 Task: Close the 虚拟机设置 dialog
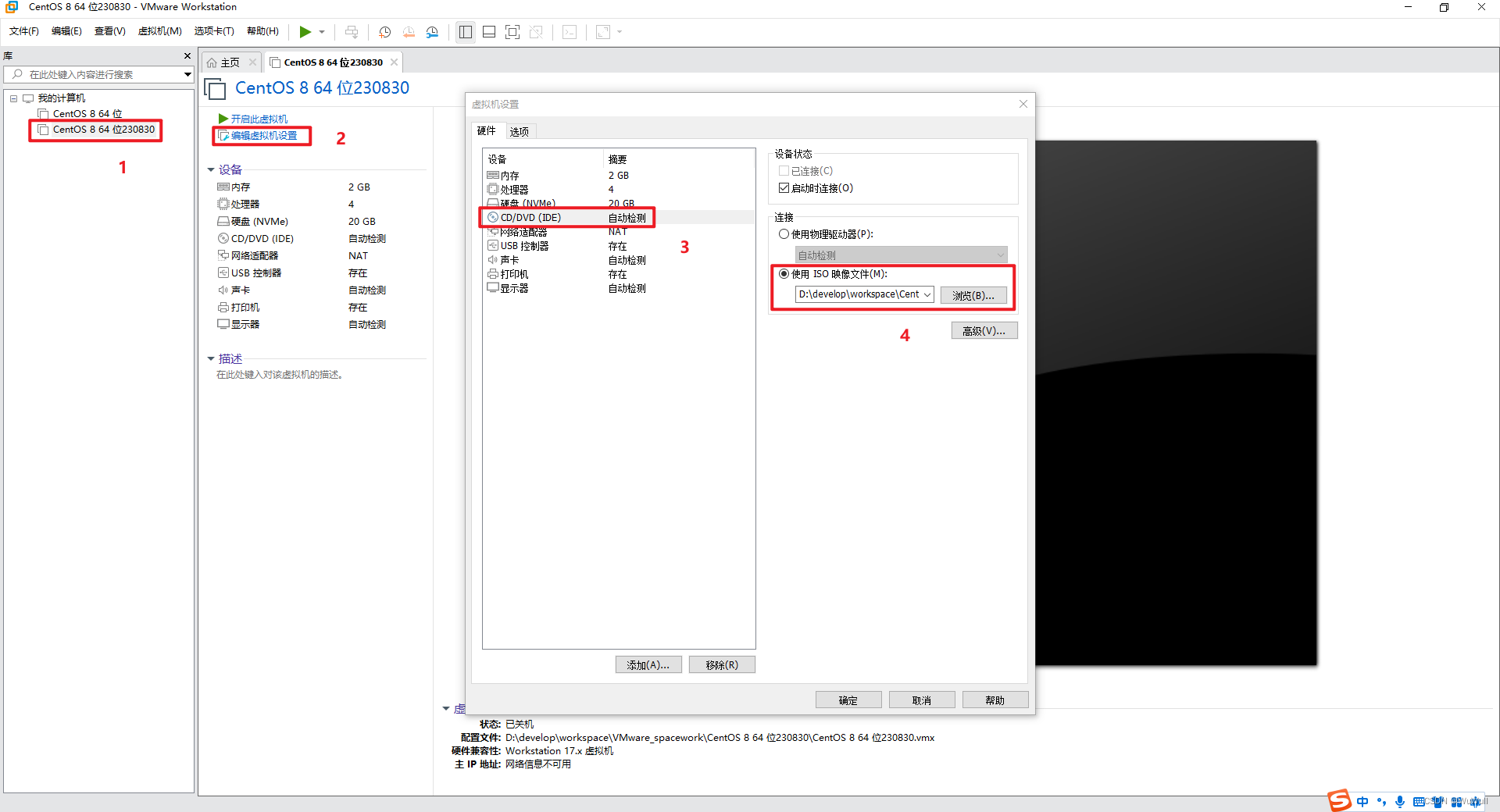(1023, 104)
